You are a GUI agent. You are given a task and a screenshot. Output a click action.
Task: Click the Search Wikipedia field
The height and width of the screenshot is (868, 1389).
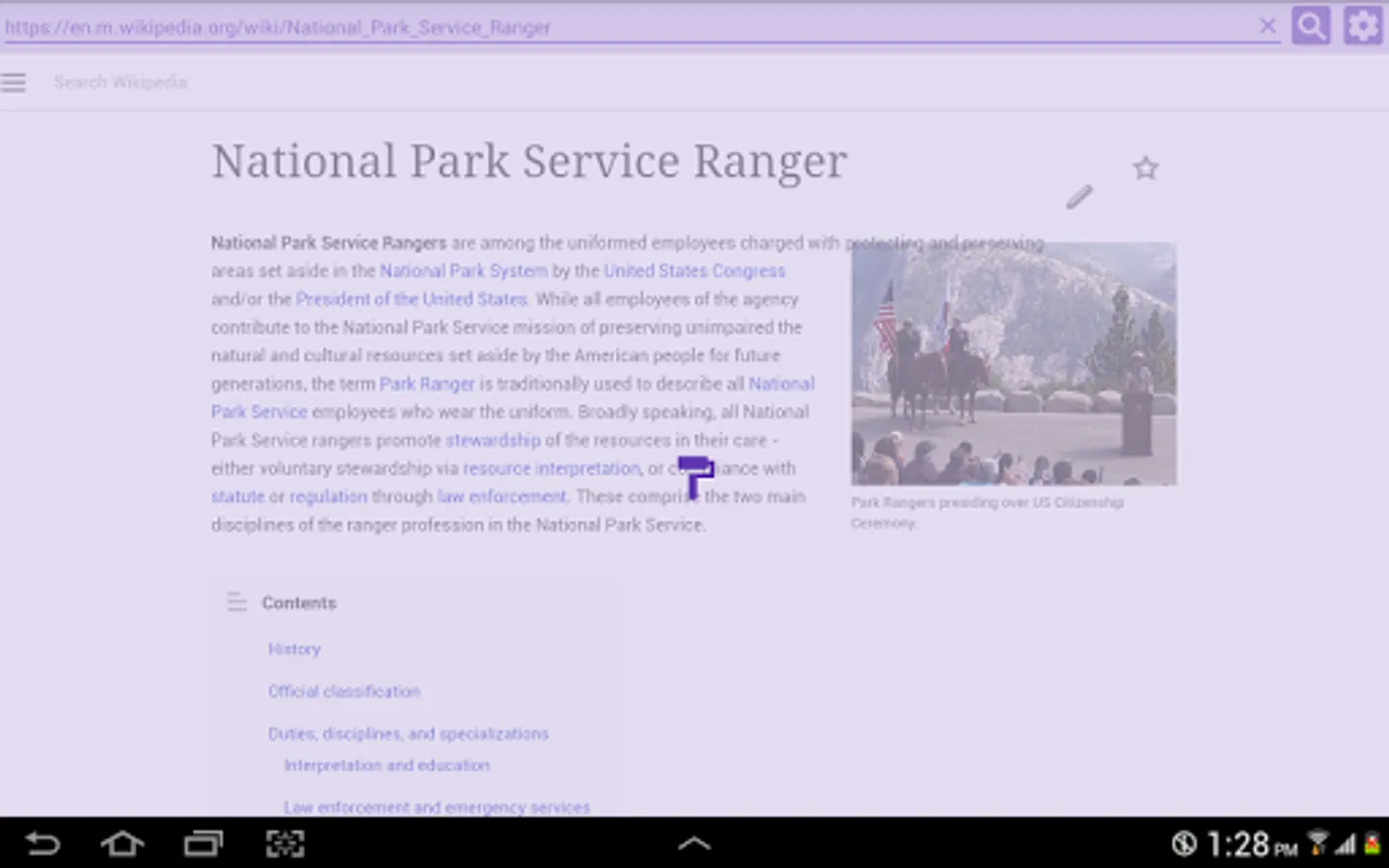[x=121, y=83]
